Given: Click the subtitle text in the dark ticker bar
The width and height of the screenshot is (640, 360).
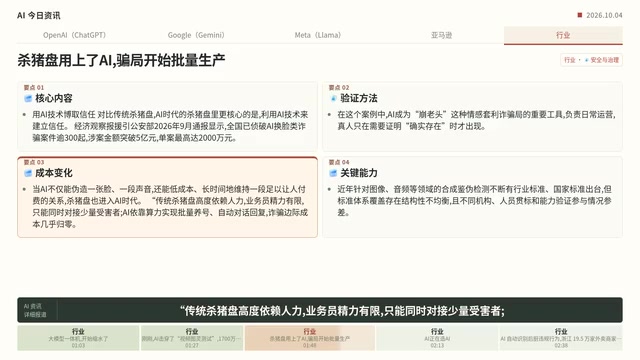Looking at the screenshot, I should [x=342, y=311].
